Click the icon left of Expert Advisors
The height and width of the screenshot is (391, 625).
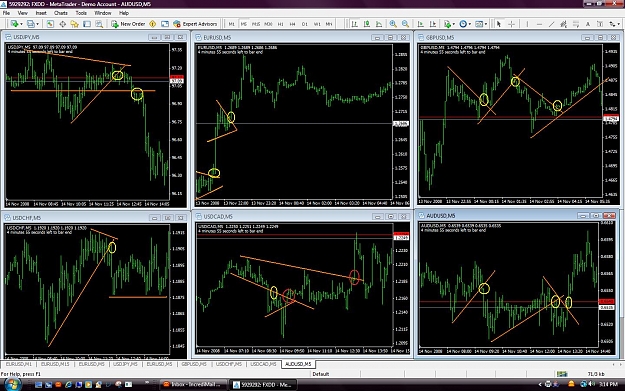click(165, 24)
